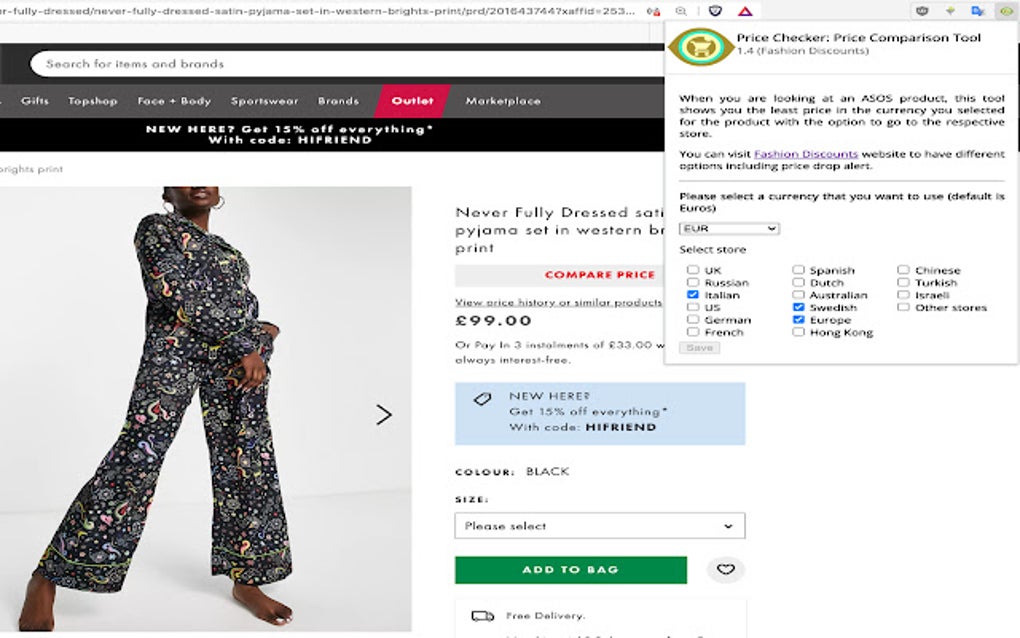Open the Outlet tab
Viewport: 1020px width, 638px height.
(412, 101)
